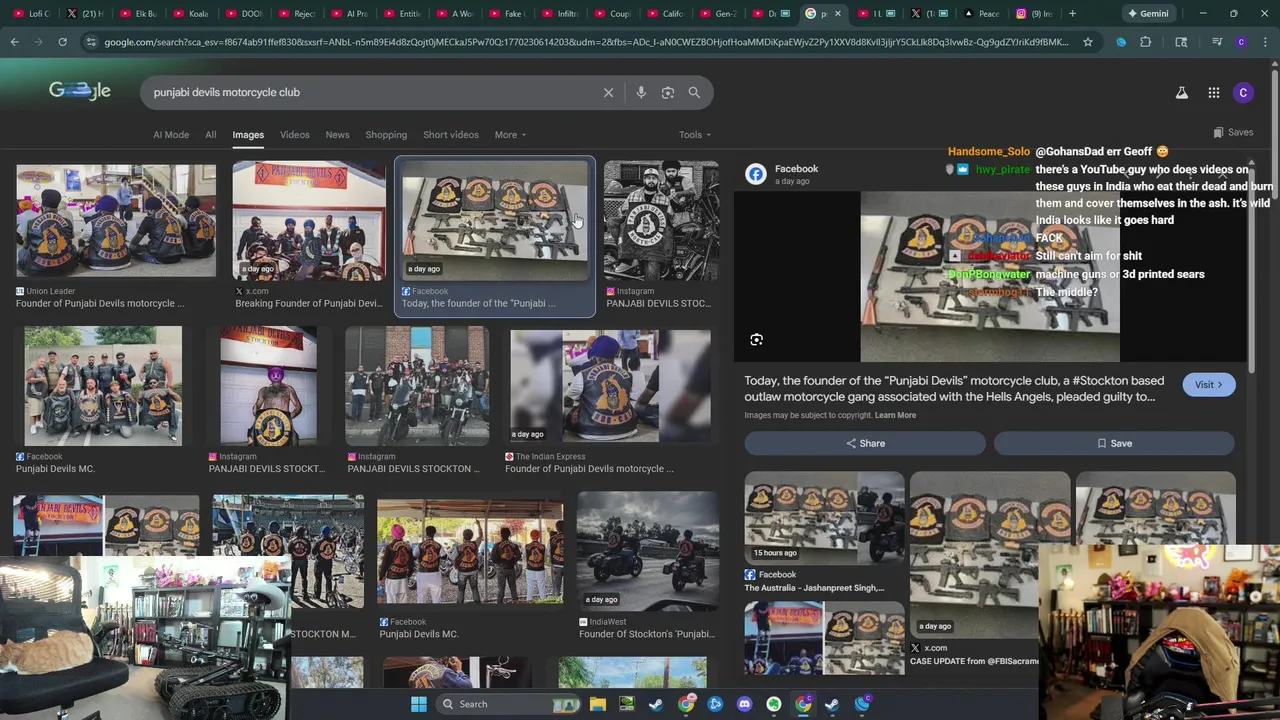Bookmark this page with the star icon
The image size is (1280, 720).
click(1088, 42)
